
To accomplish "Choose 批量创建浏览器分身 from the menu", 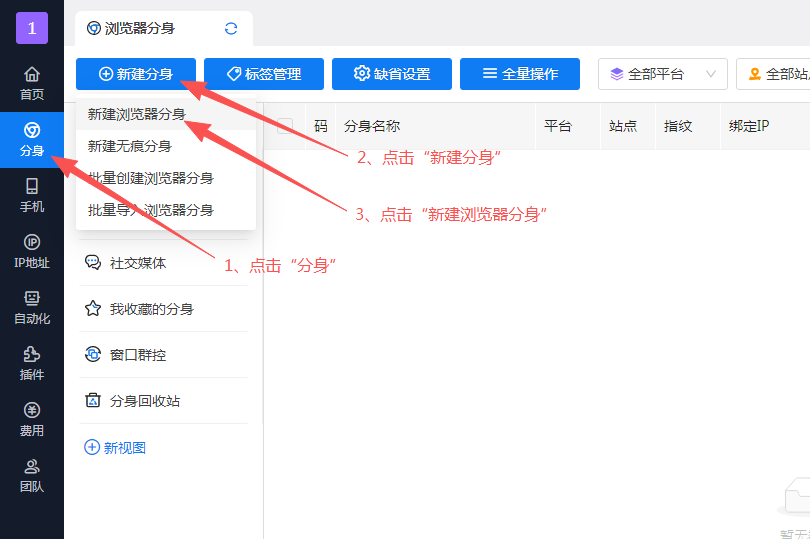I will [166, 178].
